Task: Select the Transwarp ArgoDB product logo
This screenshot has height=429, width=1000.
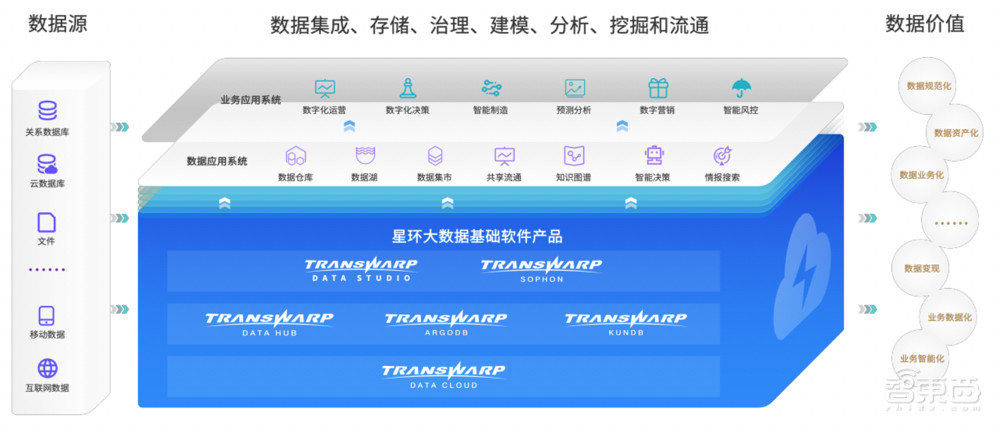Action: pos(445,323)
